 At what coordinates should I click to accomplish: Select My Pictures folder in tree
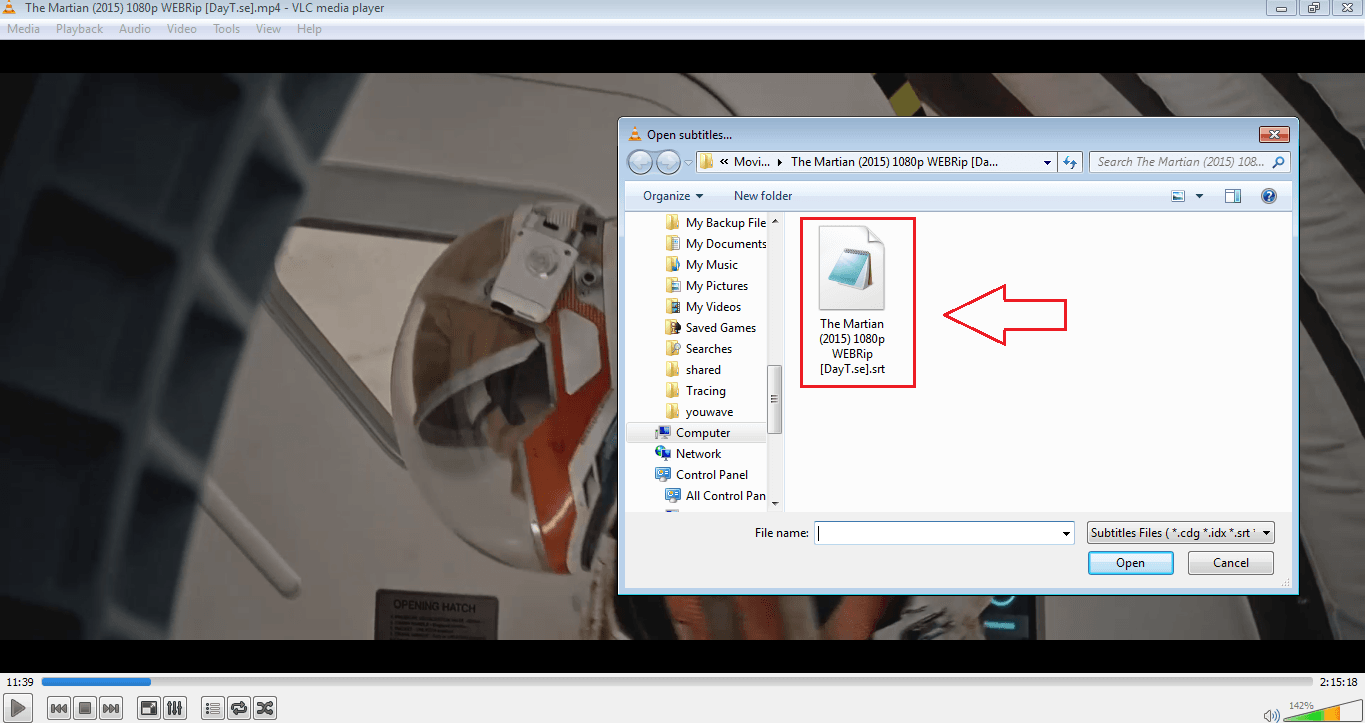coord(706,286)
